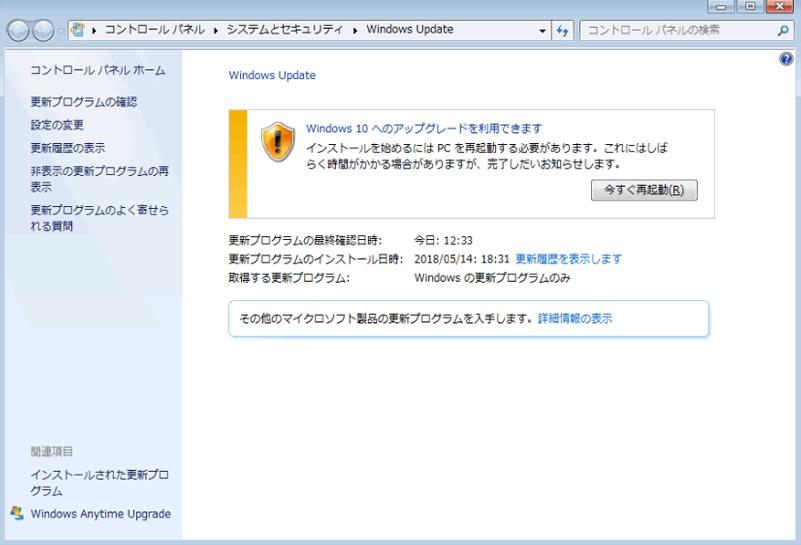
Task: Open the address bar history dropdown
Action: 542,31
